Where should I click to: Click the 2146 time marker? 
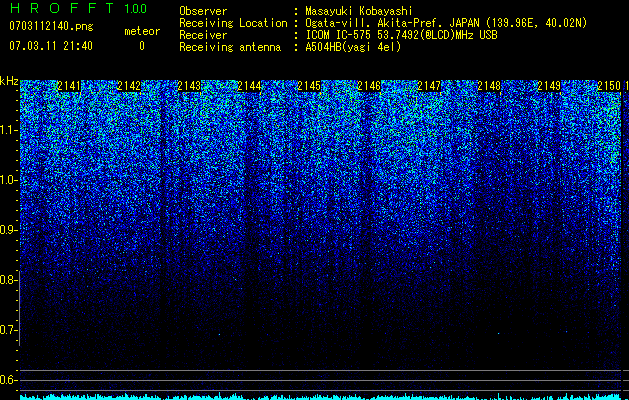coord(369,86)
